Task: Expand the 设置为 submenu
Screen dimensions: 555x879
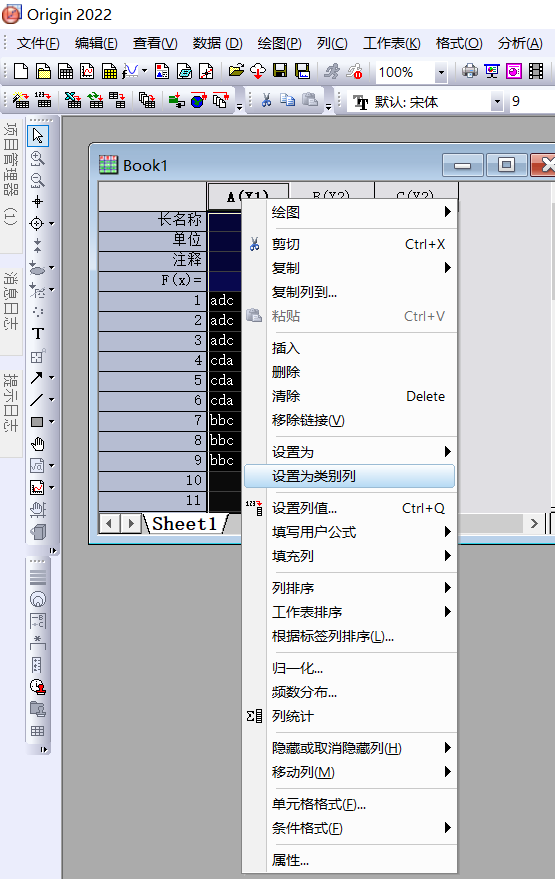Action: 349,452
